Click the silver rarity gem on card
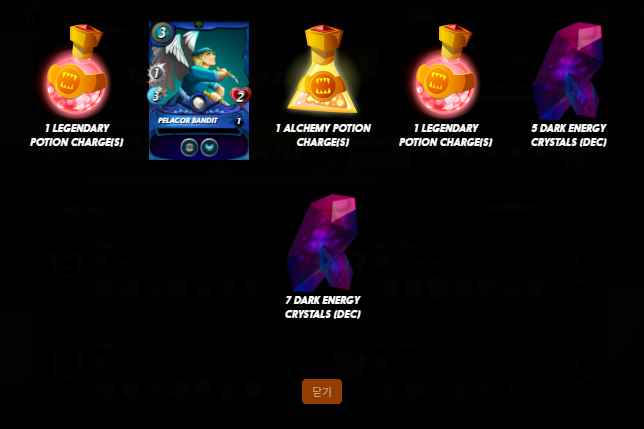The height and width of the screenshot is (429, 644). 198,103
